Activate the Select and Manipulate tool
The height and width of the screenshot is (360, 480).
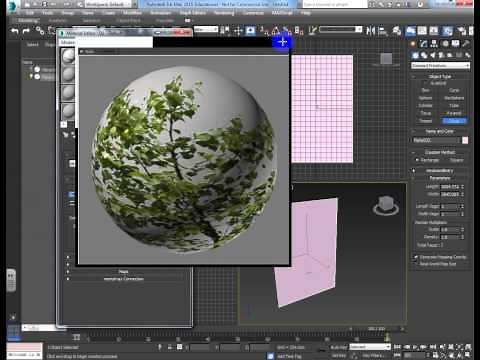click(x=238, y=31)
